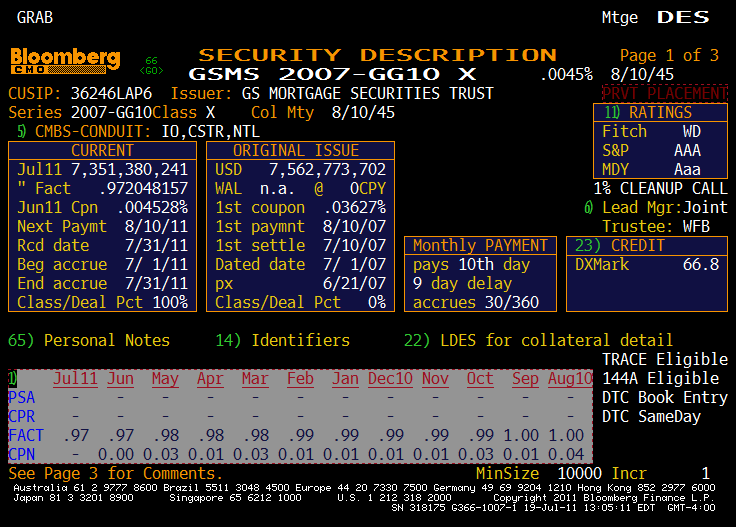Click the current balance 7,351,380,241

click(x=130, y=169)
